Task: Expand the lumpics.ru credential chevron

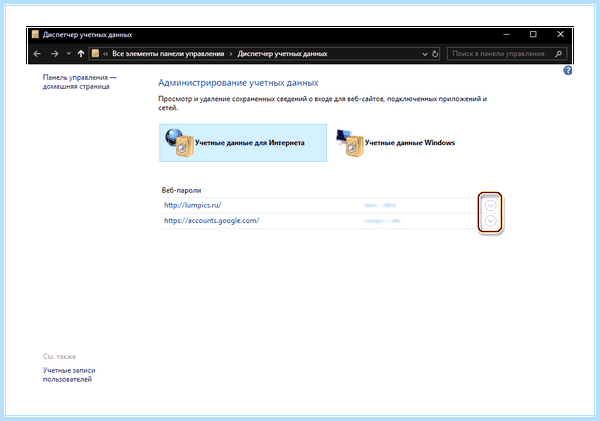Action: coord(491,206)
